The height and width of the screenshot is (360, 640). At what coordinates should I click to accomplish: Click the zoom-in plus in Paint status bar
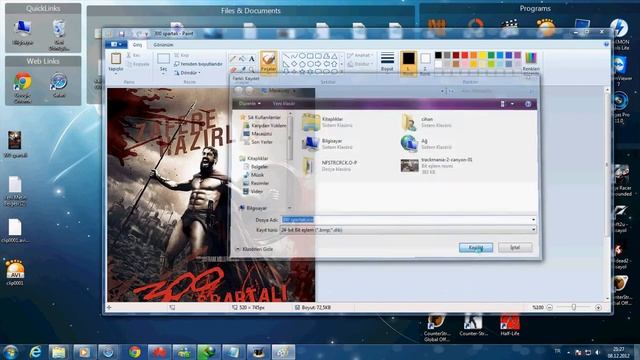click(x=598, y=307)
